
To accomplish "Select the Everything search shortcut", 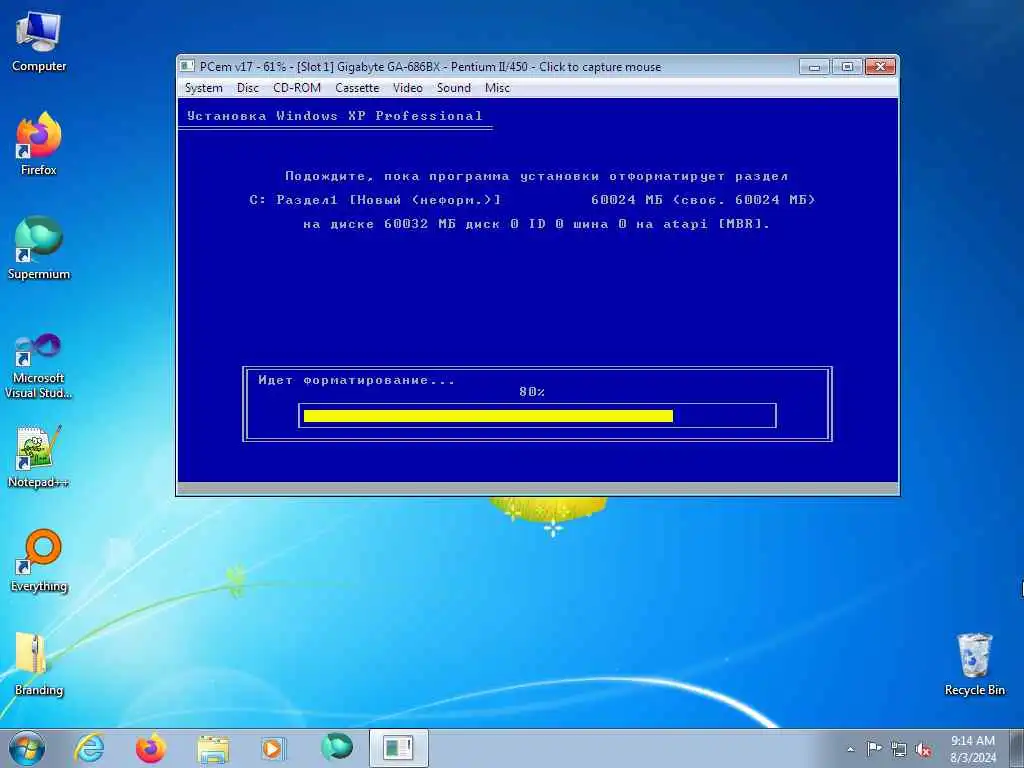I will (x=39, y=560).
